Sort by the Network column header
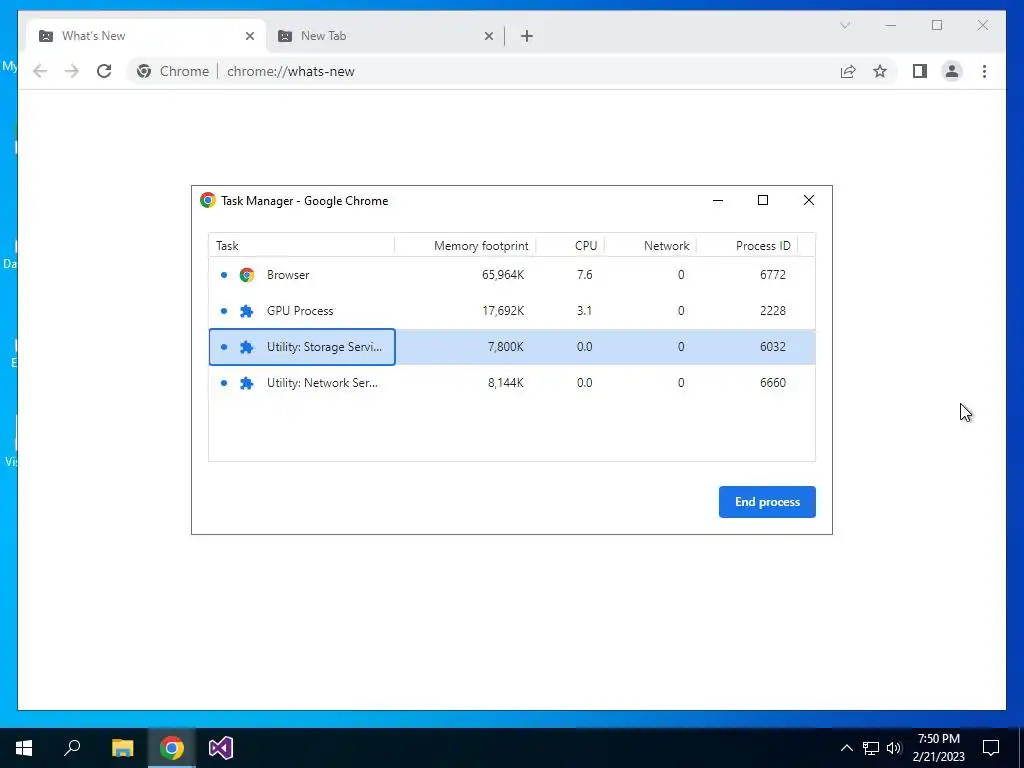Viewport: 1024px width, 768px height. click(650, 246)
